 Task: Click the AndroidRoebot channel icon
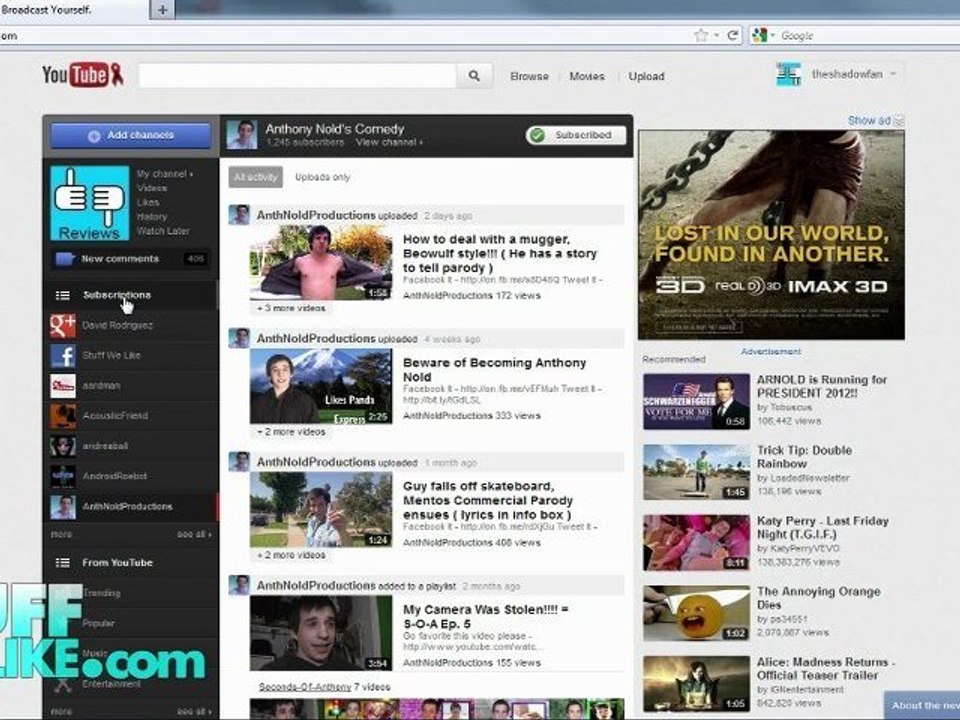pyautogui.click(x=62, y=476)
